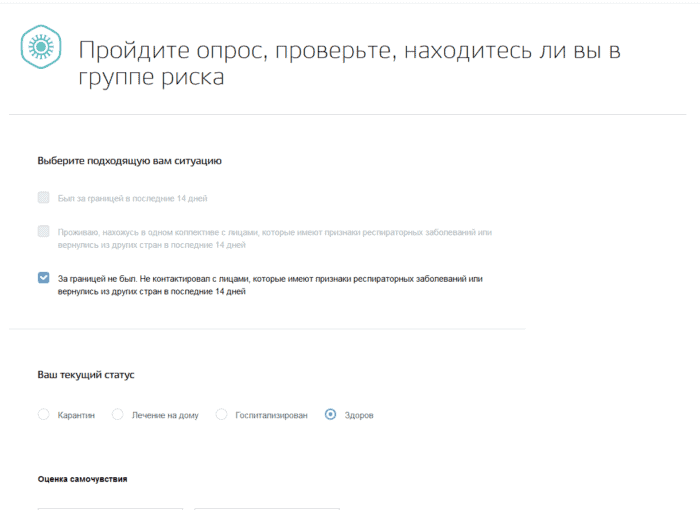Check the "Был за границей в последние 14 дней" checkbox
Viewport: 700px width, 510px height.
click(43, 198)
